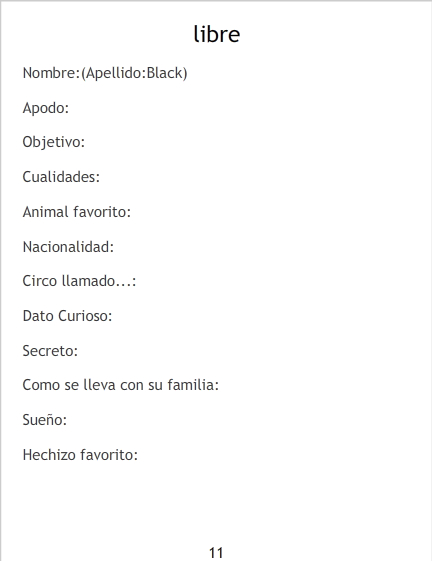Screen dimensions: 432x561
Task: Click the page title "libre"
Action: click(217, 34)
